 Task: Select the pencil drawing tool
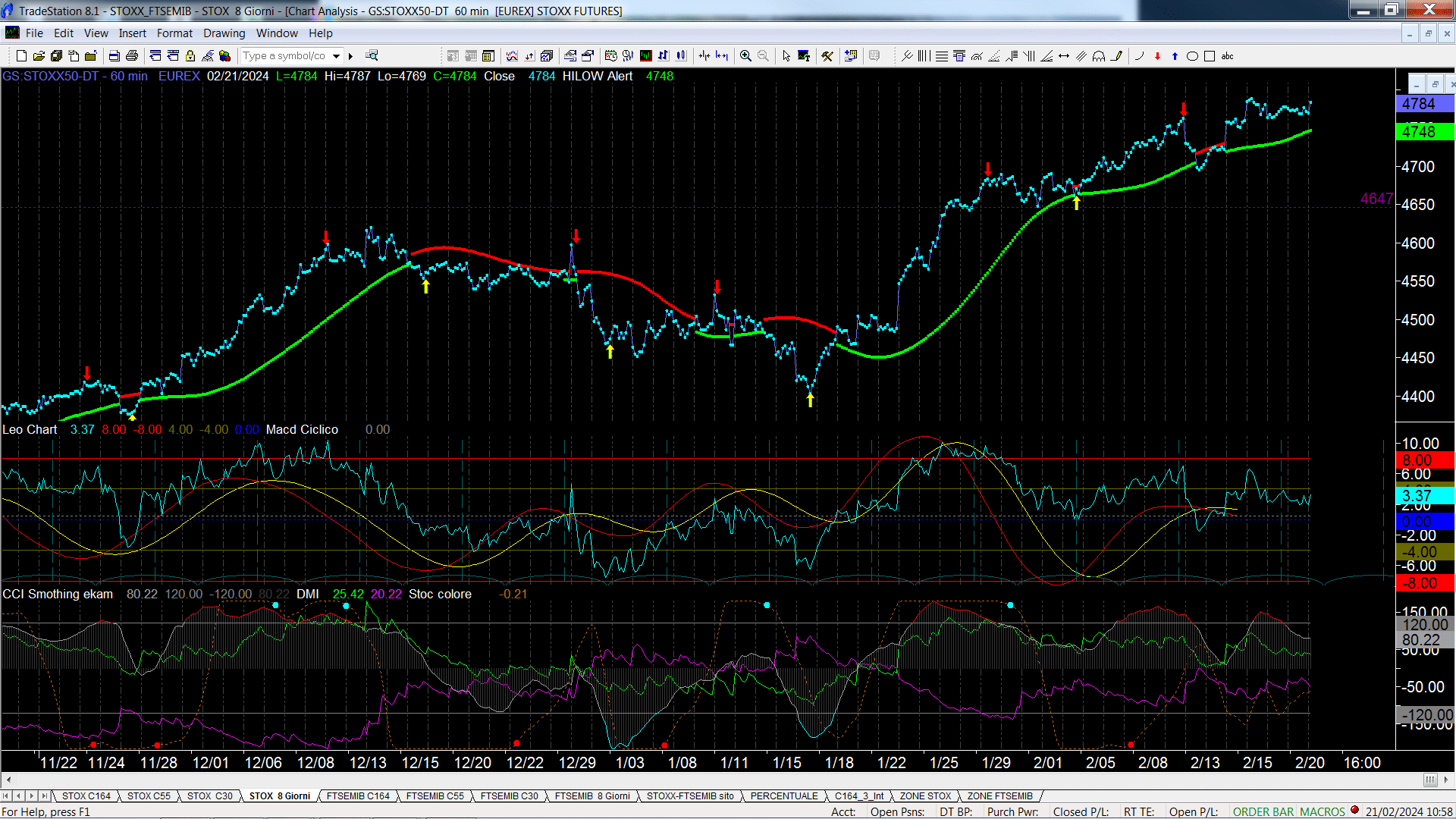pos(1116,56)
